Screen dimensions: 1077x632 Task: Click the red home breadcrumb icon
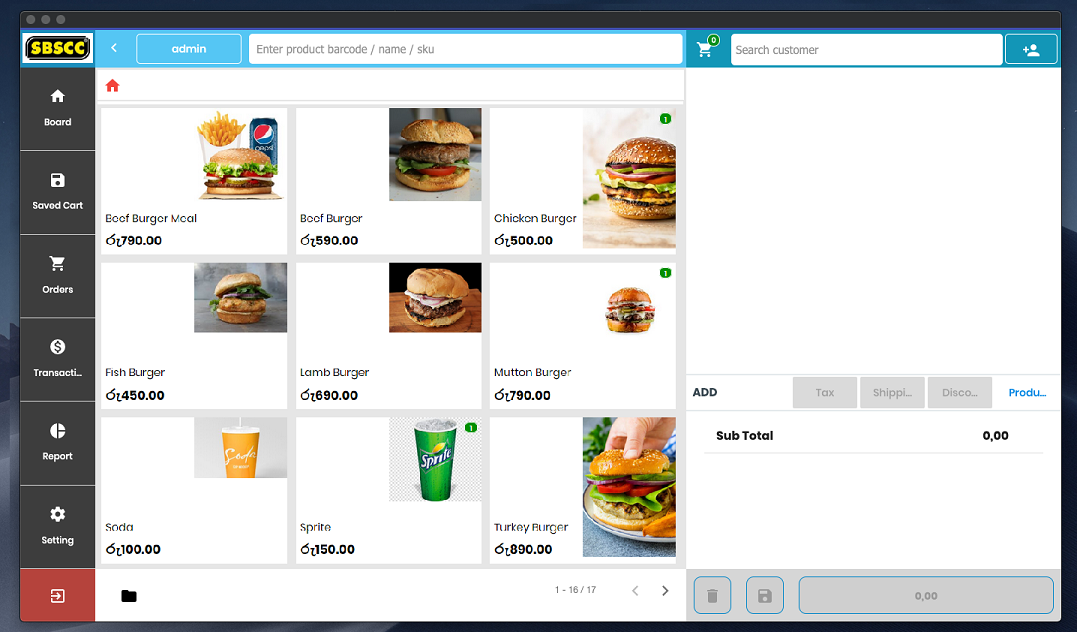[x=112, y=86]
